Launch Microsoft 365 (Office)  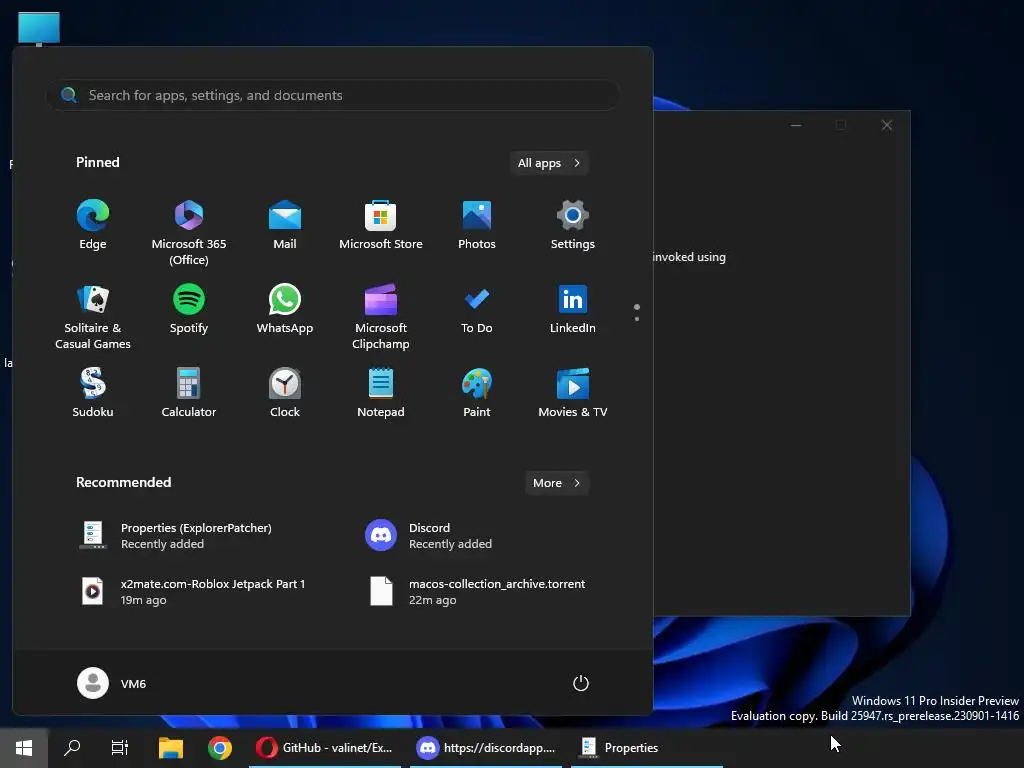coord(189,232)
